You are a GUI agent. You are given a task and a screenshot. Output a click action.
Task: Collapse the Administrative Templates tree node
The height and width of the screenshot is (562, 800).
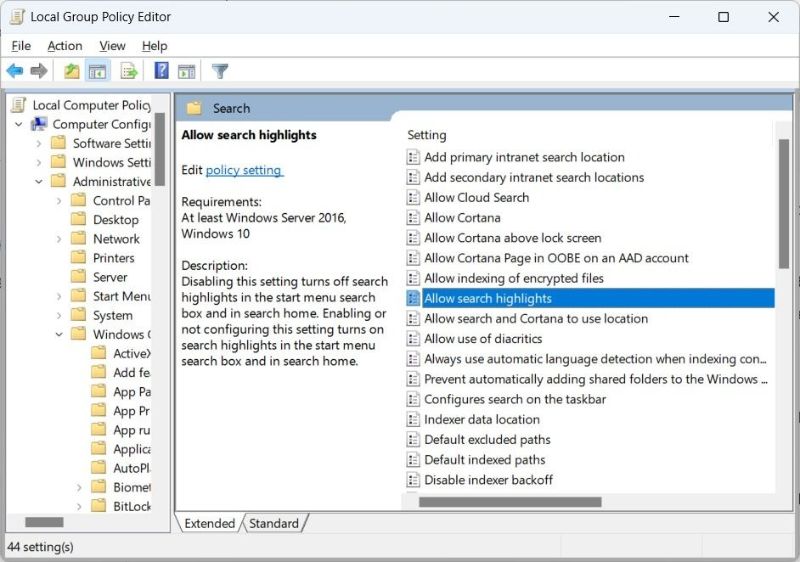coord(39,182)
